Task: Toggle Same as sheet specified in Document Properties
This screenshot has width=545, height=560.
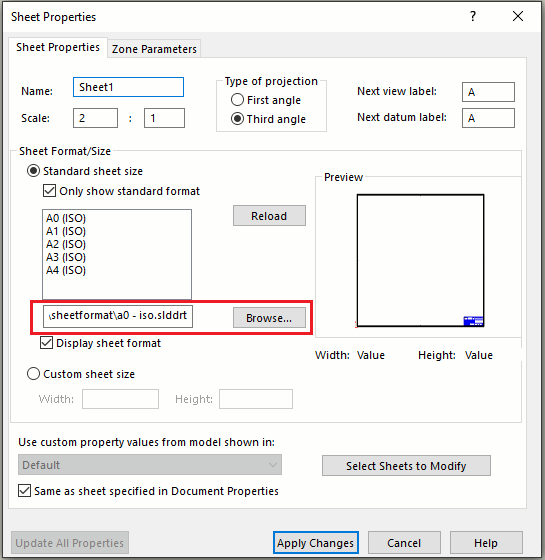Action: (24, 491)
